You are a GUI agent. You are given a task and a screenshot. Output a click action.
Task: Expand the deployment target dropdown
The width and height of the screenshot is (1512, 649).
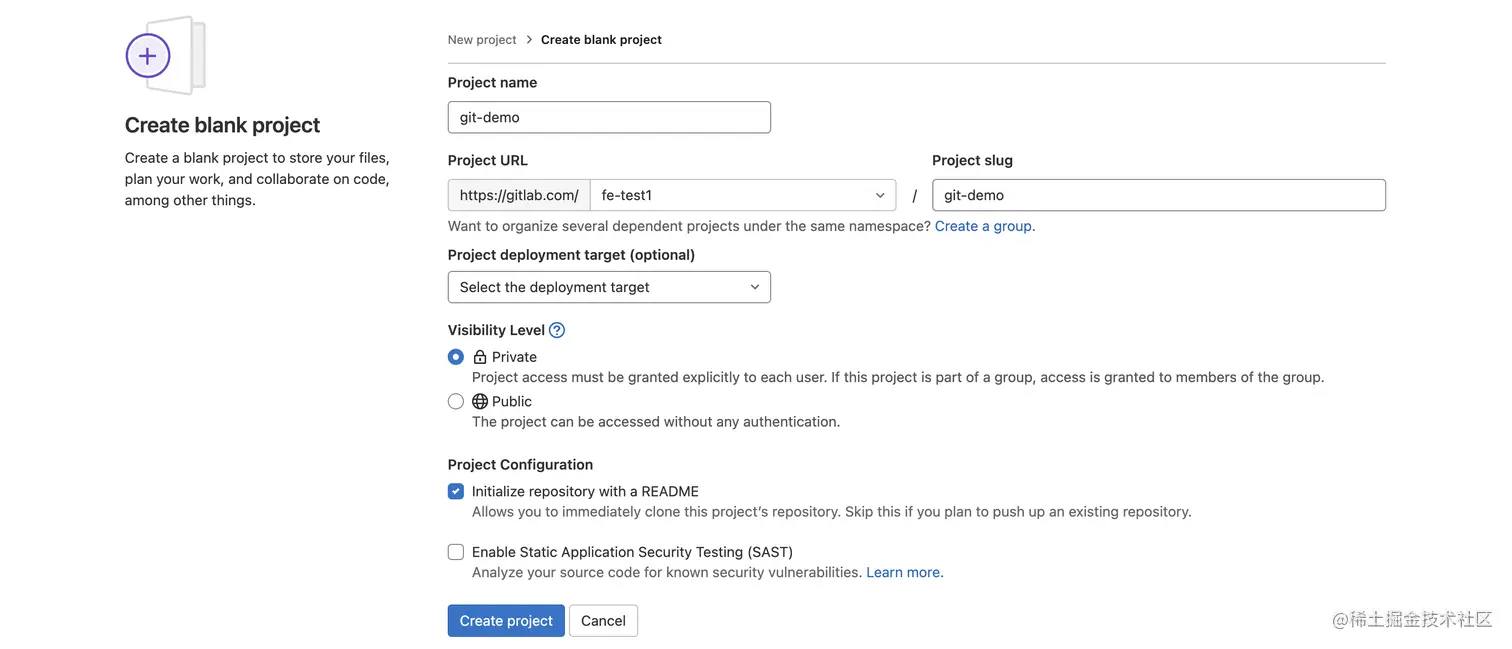(x=609, y=287)
